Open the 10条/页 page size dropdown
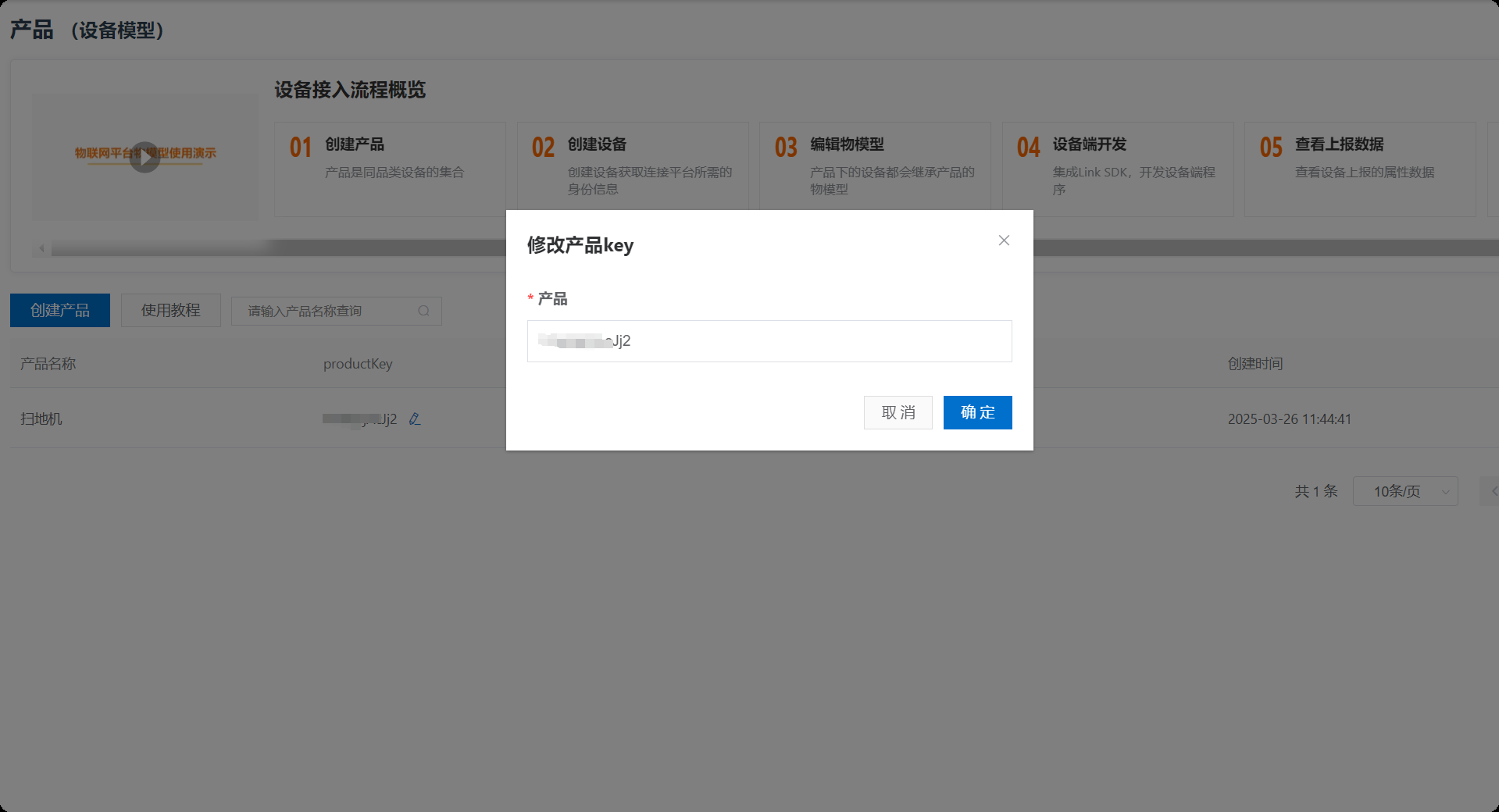Screen dimensions: 1499x812 coord(1405,491)
